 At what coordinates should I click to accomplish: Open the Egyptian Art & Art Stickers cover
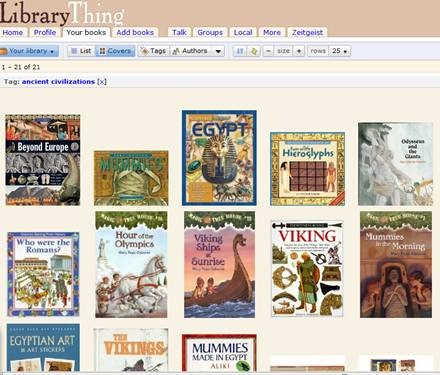point(43,347)
